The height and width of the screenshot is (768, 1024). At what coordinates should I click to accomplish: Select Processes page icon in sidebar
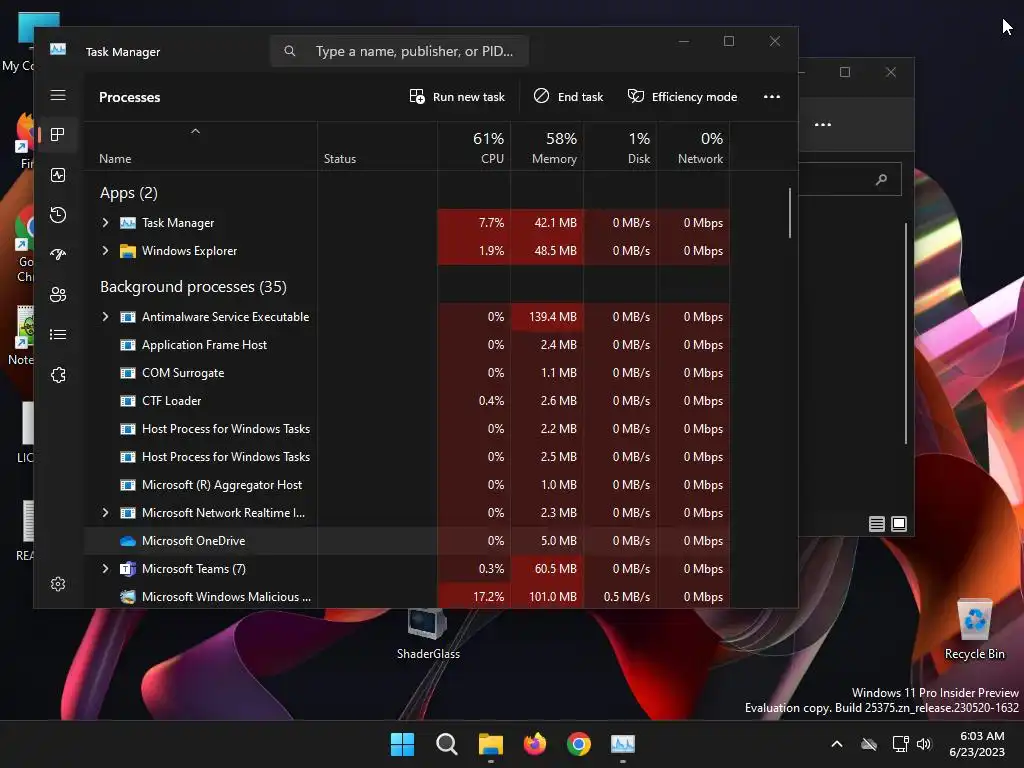tap(58, 135)
